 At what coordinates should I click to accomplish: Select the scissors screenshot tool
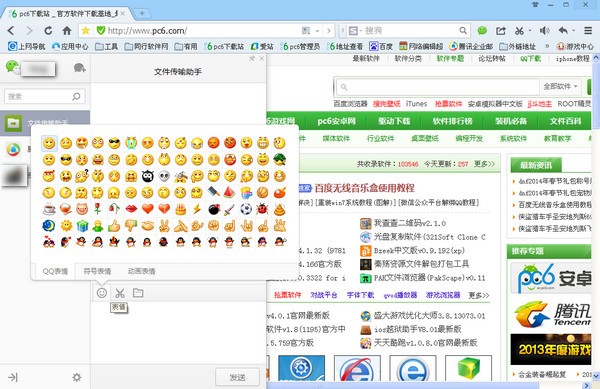click(120, 293)
